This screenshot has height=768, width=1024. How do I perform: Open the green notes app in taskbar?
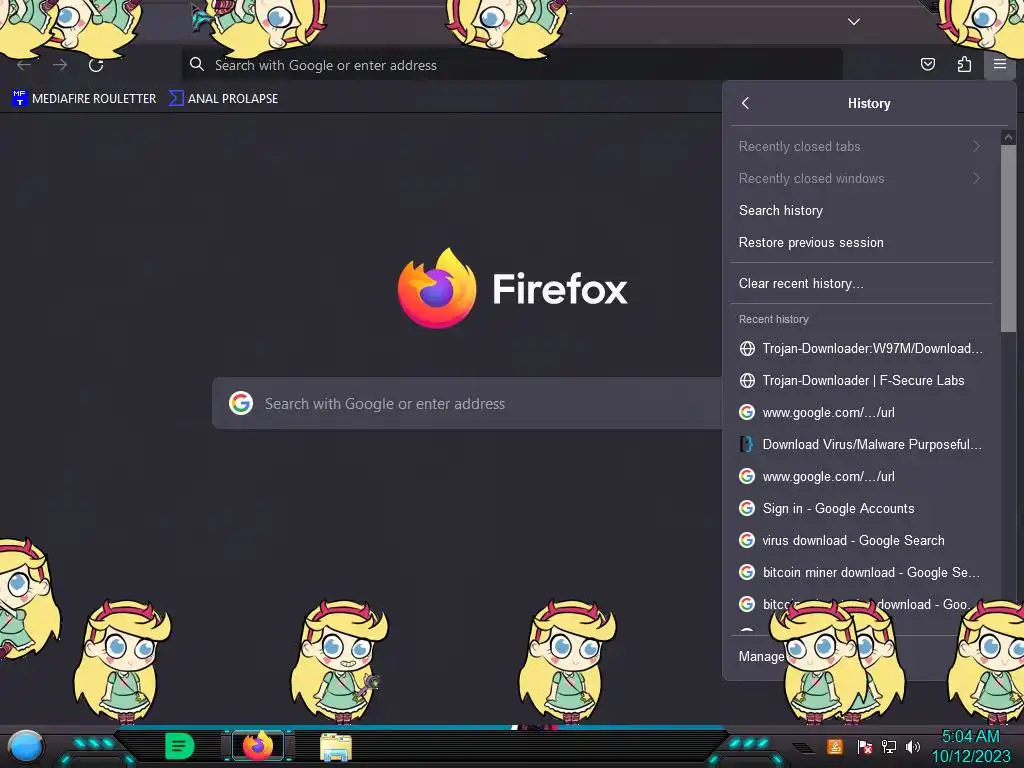pyautogui.click(x=179, y=746)
